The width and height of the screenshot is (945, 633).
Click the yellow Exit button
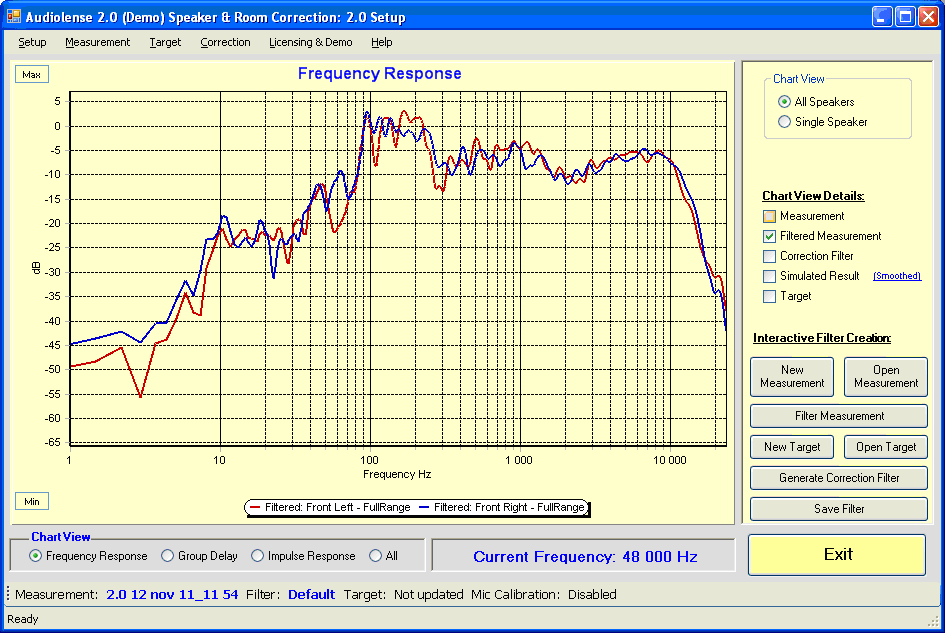click(x=837, y=555)
